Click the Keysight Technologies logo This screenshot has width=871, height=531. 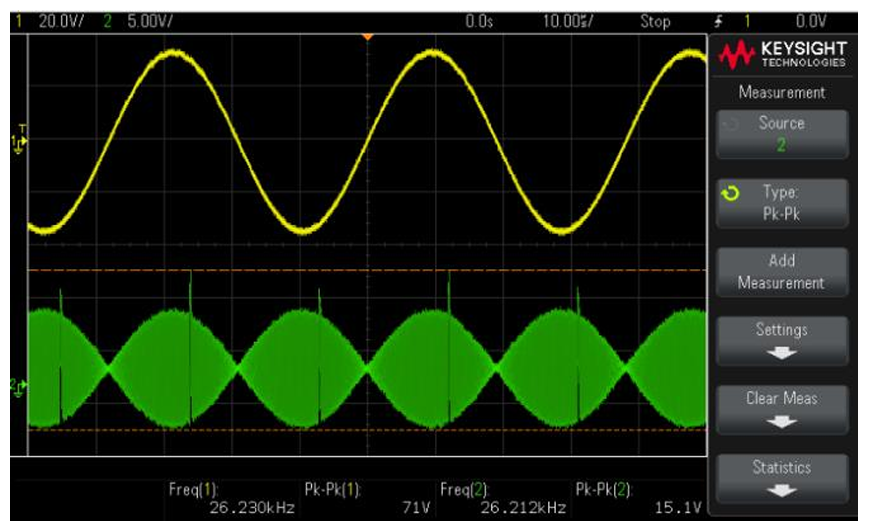coord(782,54)
